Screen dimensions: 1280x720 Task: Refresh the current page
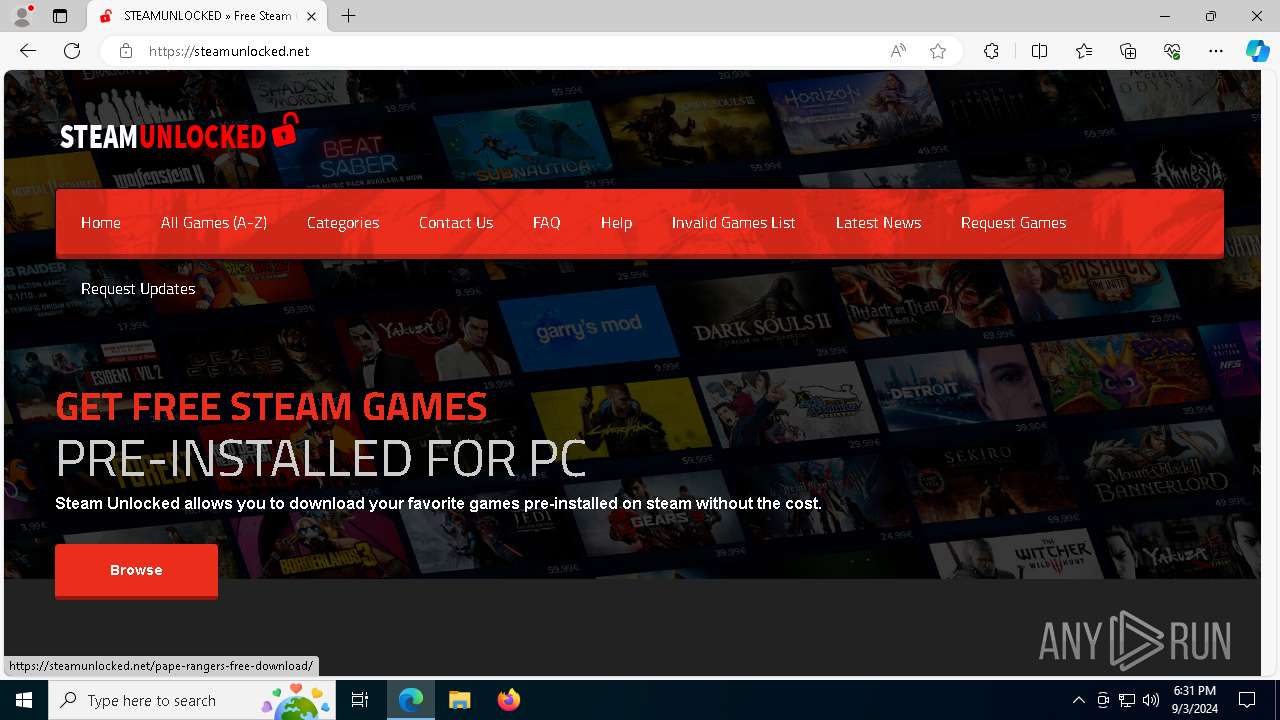[72, 51]
